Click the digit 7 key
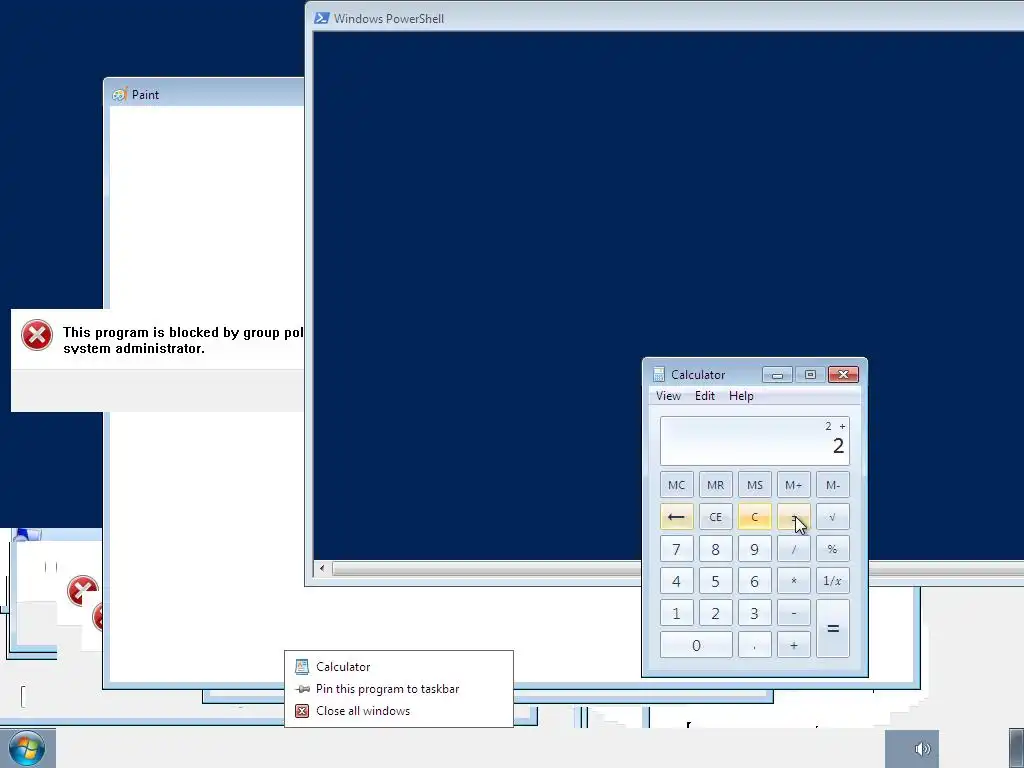The height and width of the screenshot is (768, 1024). pyautogui.click(x=677, y=549)
